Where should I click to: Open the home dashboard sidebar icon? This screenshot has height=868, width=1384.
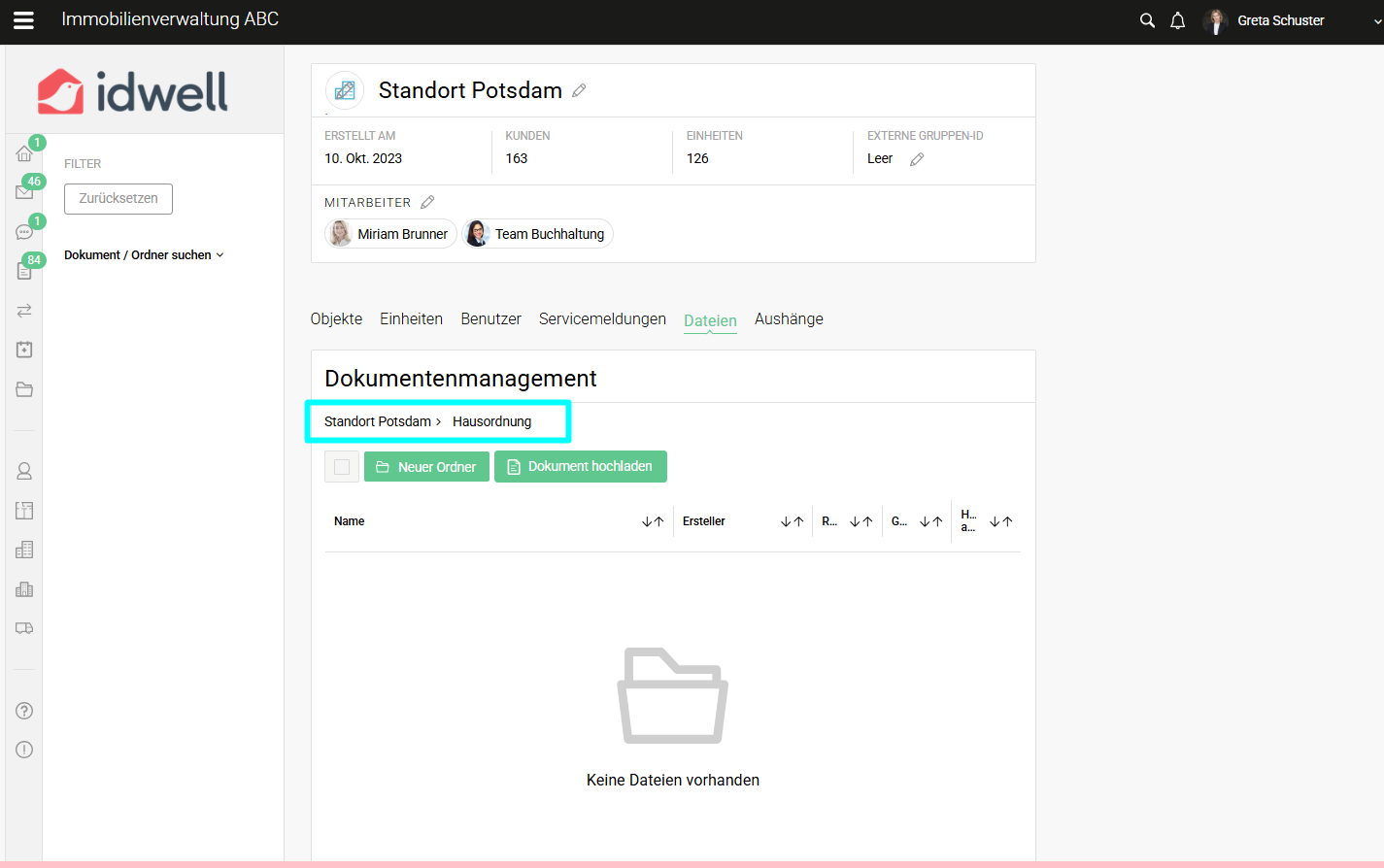[24, 153]
